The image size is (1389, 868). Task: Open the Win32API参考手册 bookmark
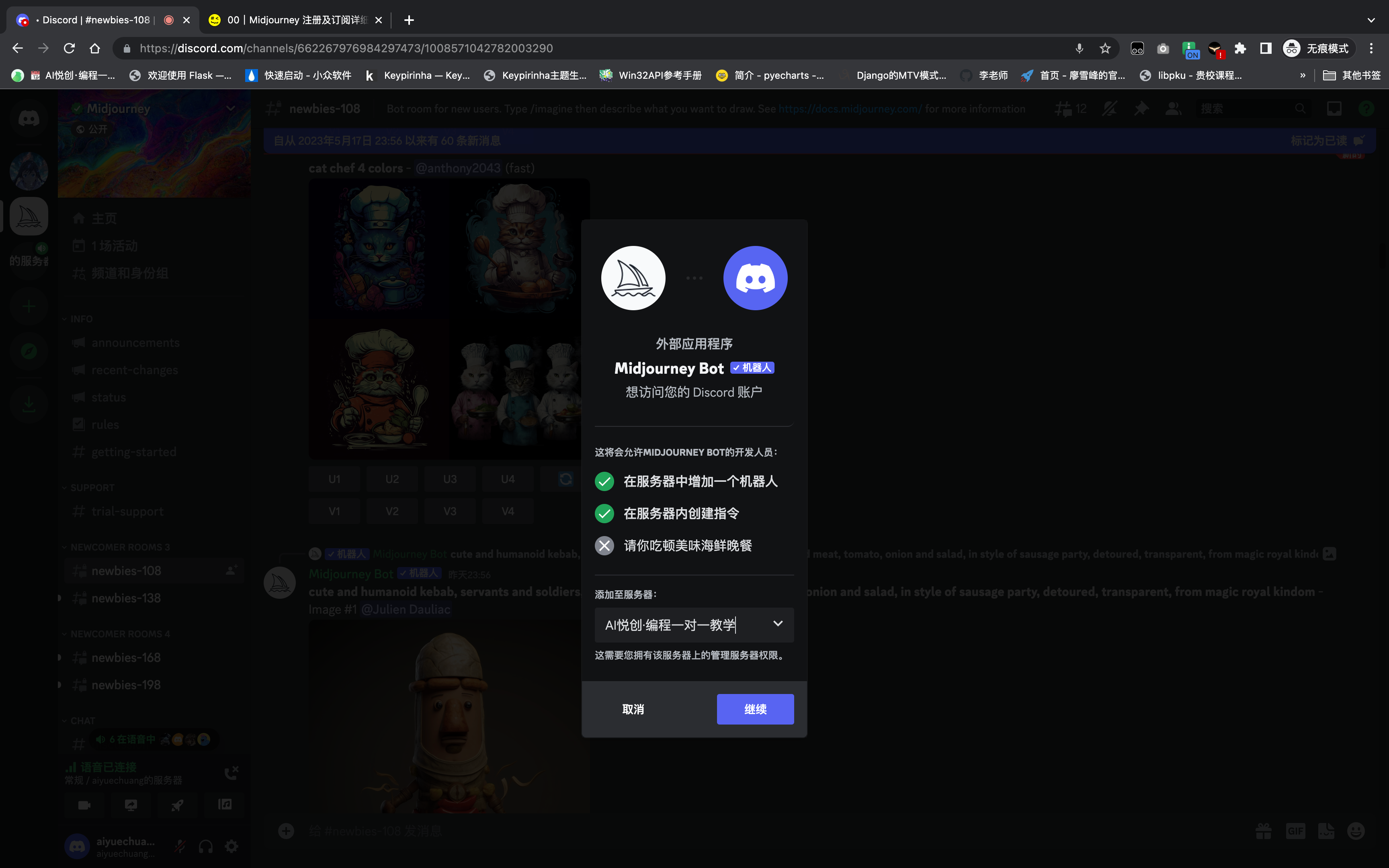(x=651, y=75)
